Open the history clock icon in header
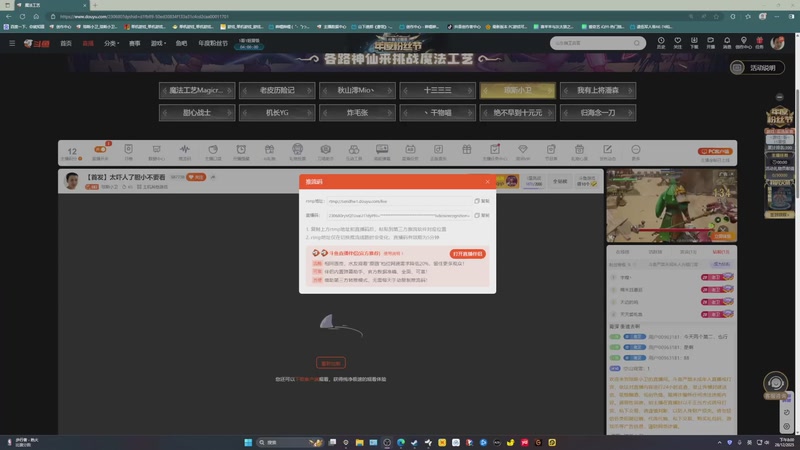 [661, 42]
